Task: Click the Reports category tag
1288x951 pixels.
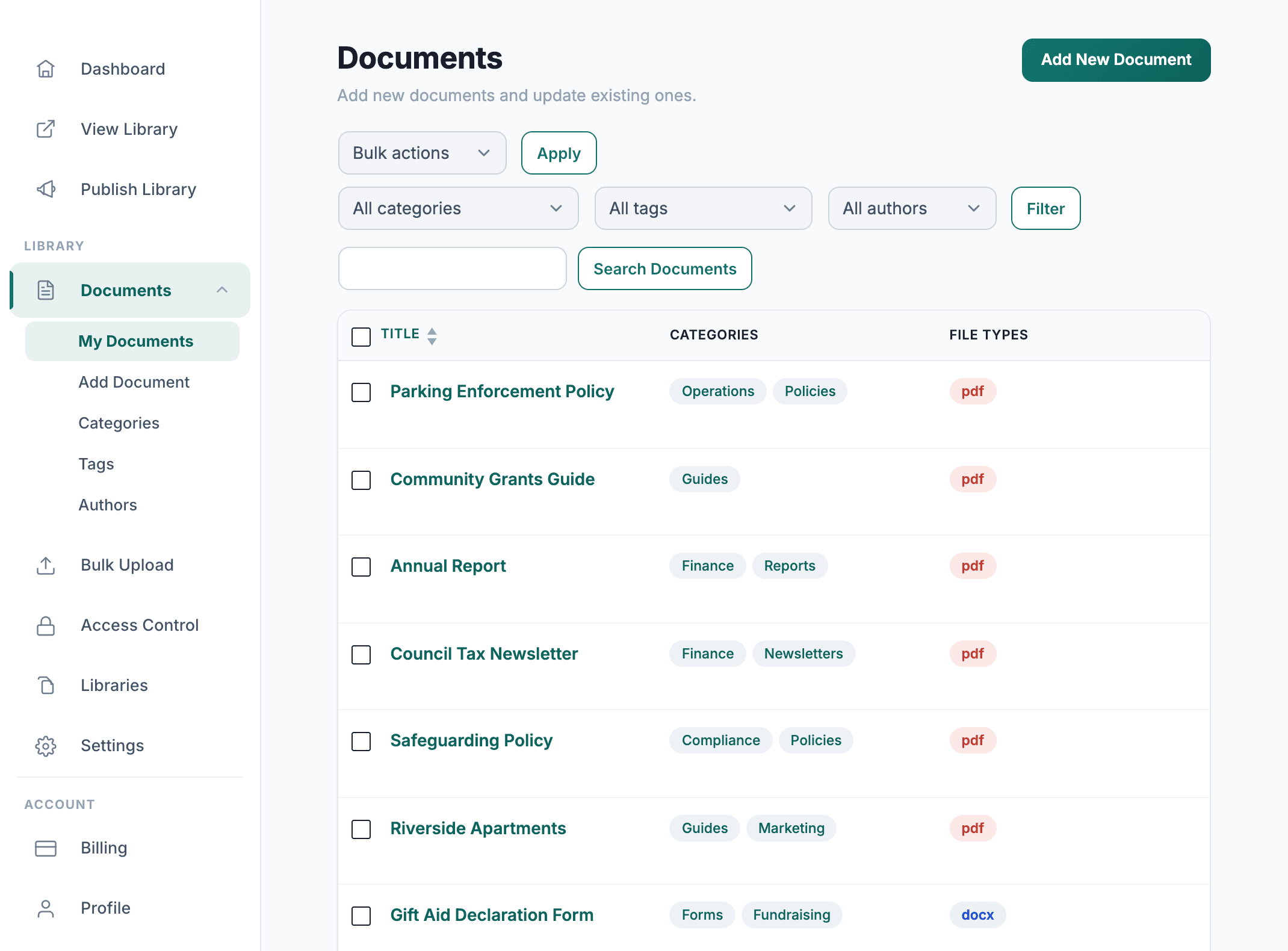Action: point(790,566)
